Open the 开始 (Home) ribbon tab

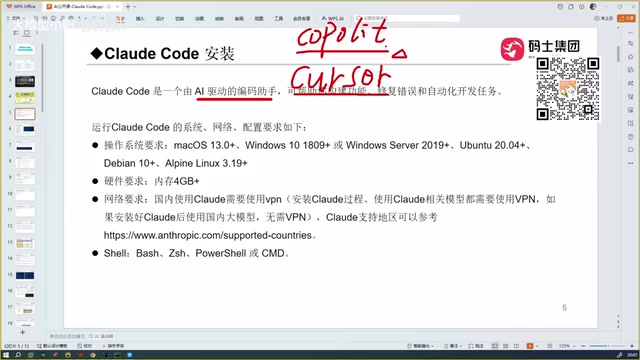tap(120, 19)
